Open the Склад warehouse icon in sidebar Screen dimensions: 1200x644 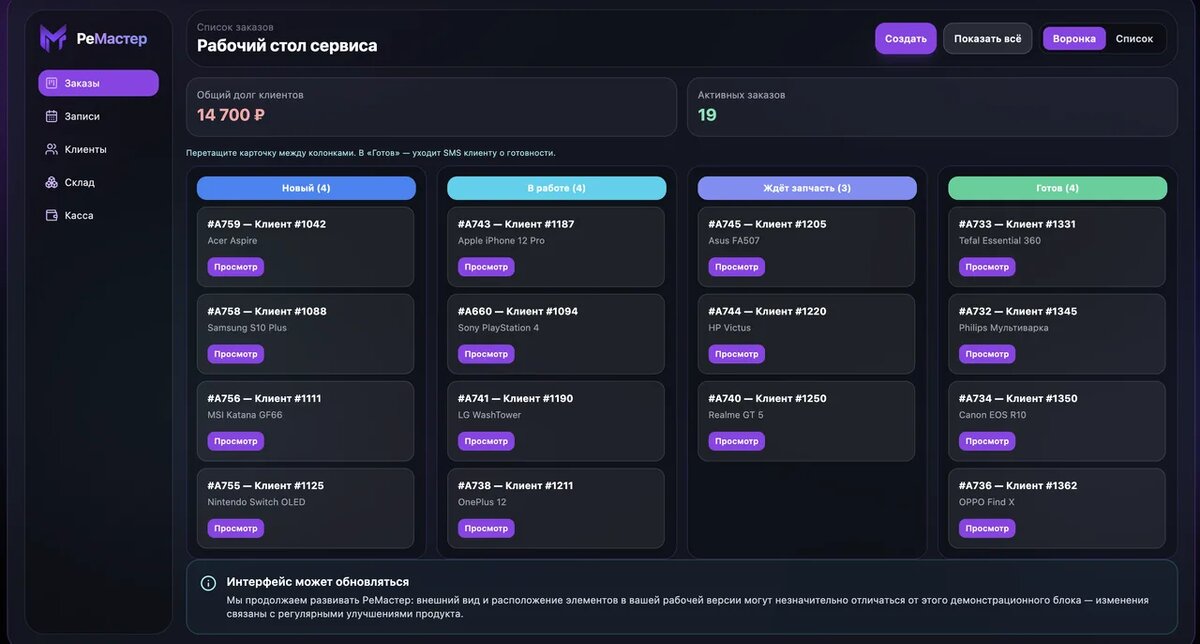(52, 182)
